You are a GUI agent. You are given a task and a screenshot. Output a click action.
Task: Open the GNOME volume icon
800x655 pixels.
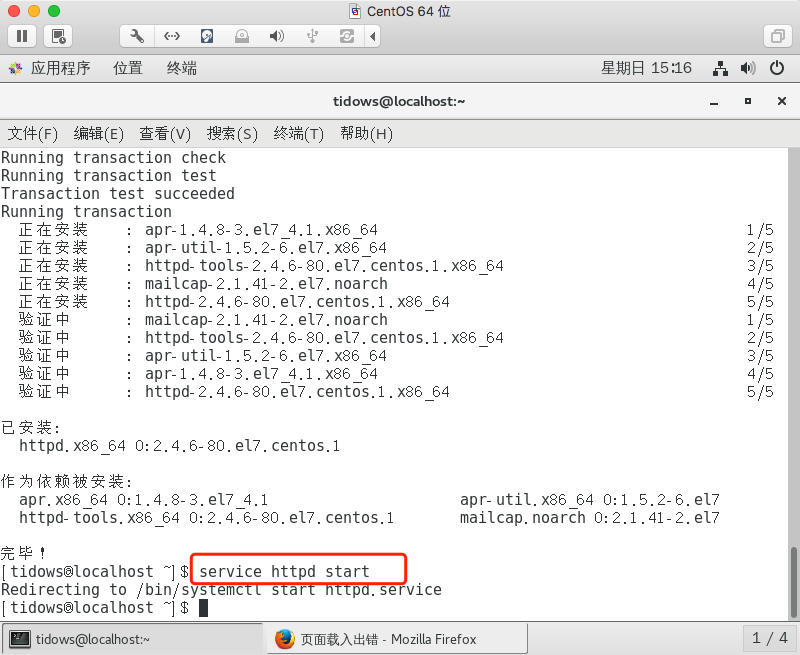point(748,68)
